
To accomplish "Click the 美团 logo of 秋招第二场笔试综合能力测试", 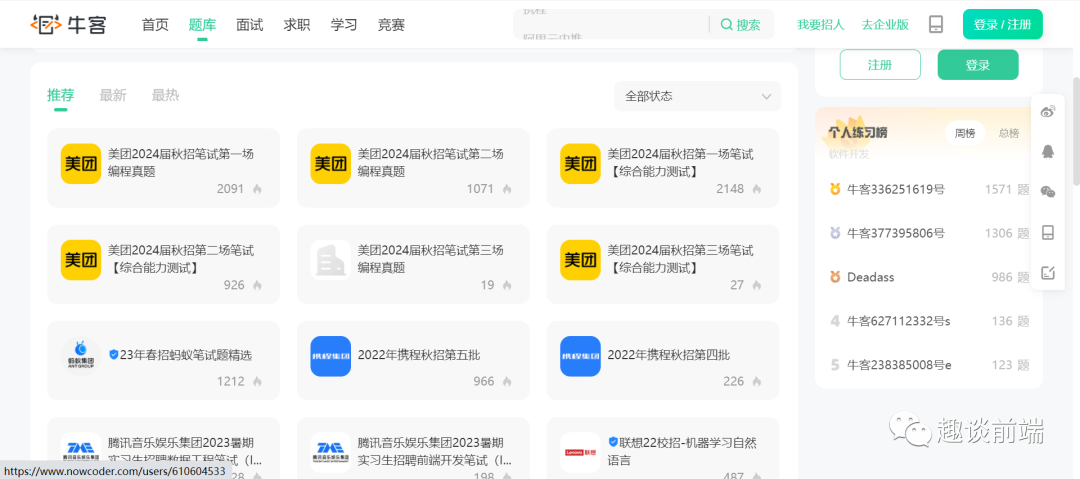I will 81,260.
